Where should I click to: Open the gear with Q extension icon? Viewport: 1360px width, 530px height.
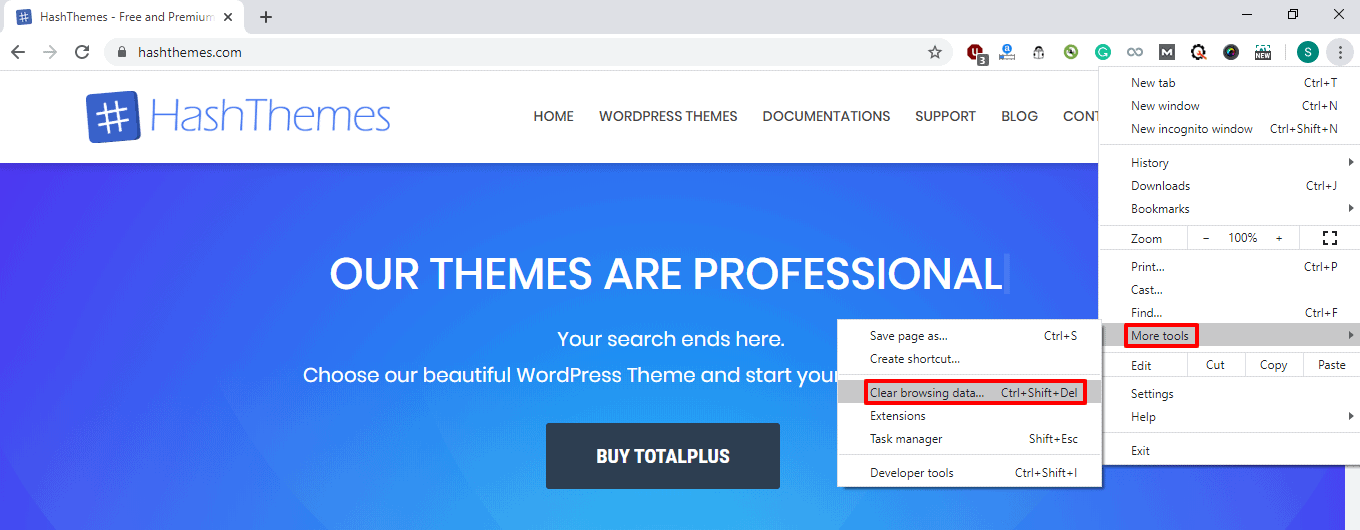pos(1199,52)
